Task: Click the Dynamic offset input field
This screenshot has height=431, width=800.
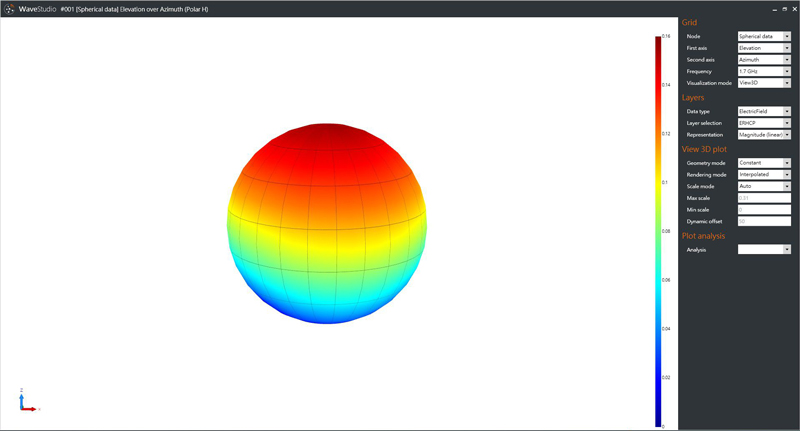Action: click(x=764, y=221)
